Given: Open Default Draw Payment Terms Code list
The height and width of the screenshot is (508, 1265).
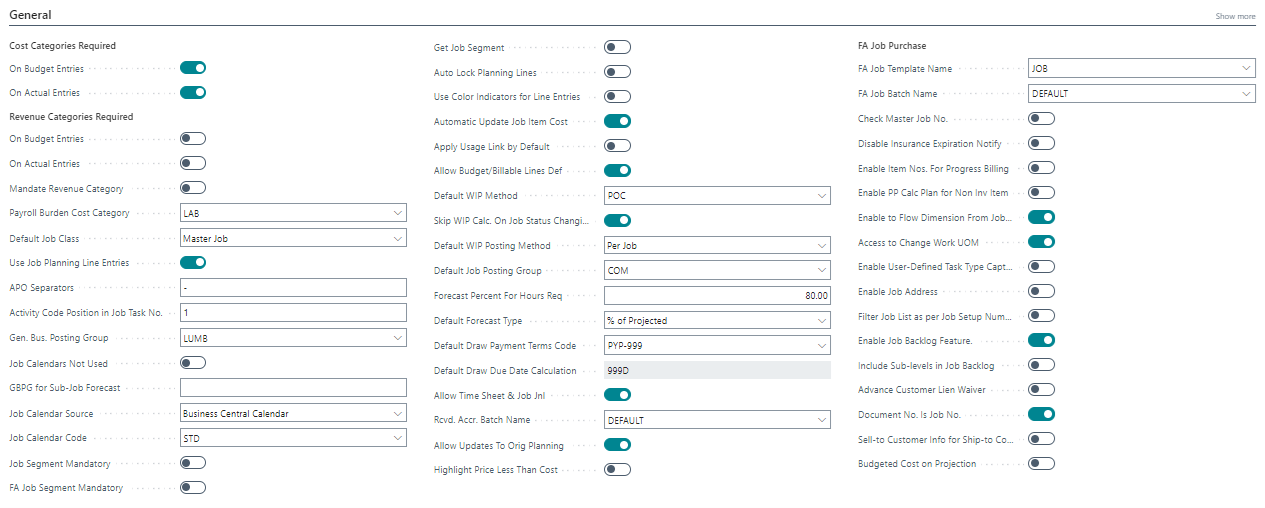Looking at the screenshot, I should click(821, 346).
